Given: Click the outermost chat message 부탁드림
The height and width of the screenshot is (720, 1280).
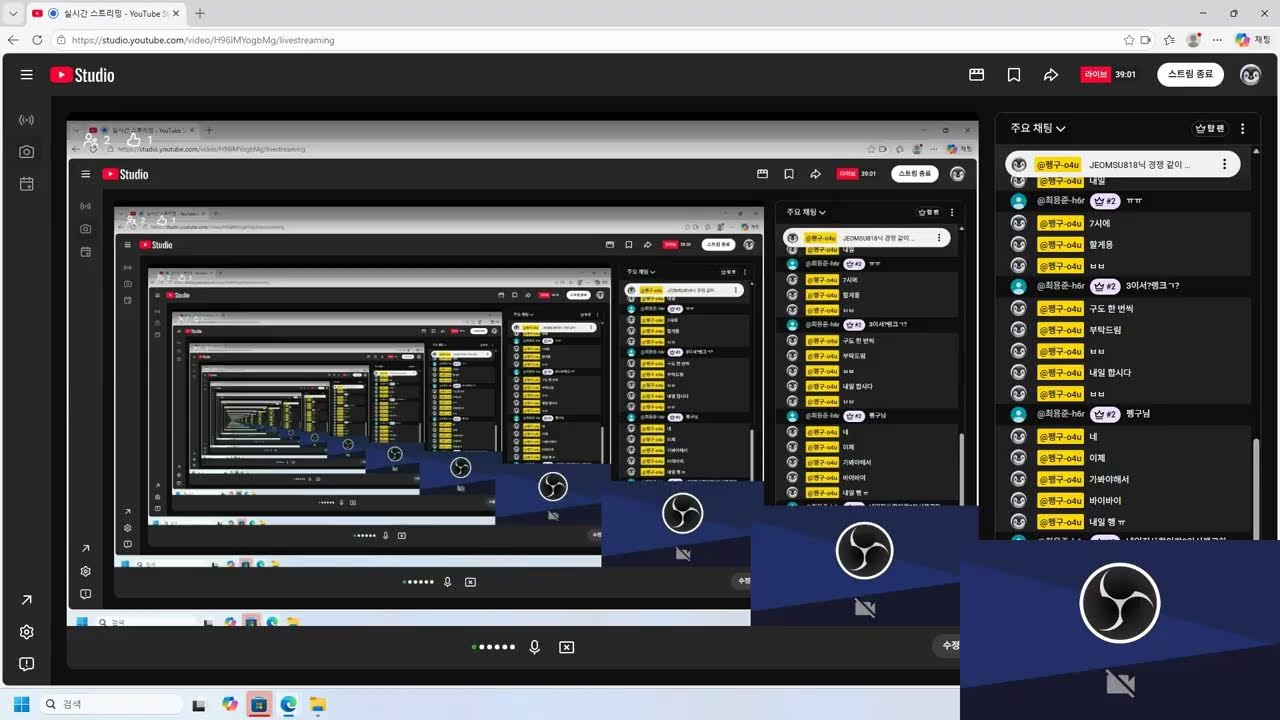Looking at the screenshot, I should coord(1105,329).
